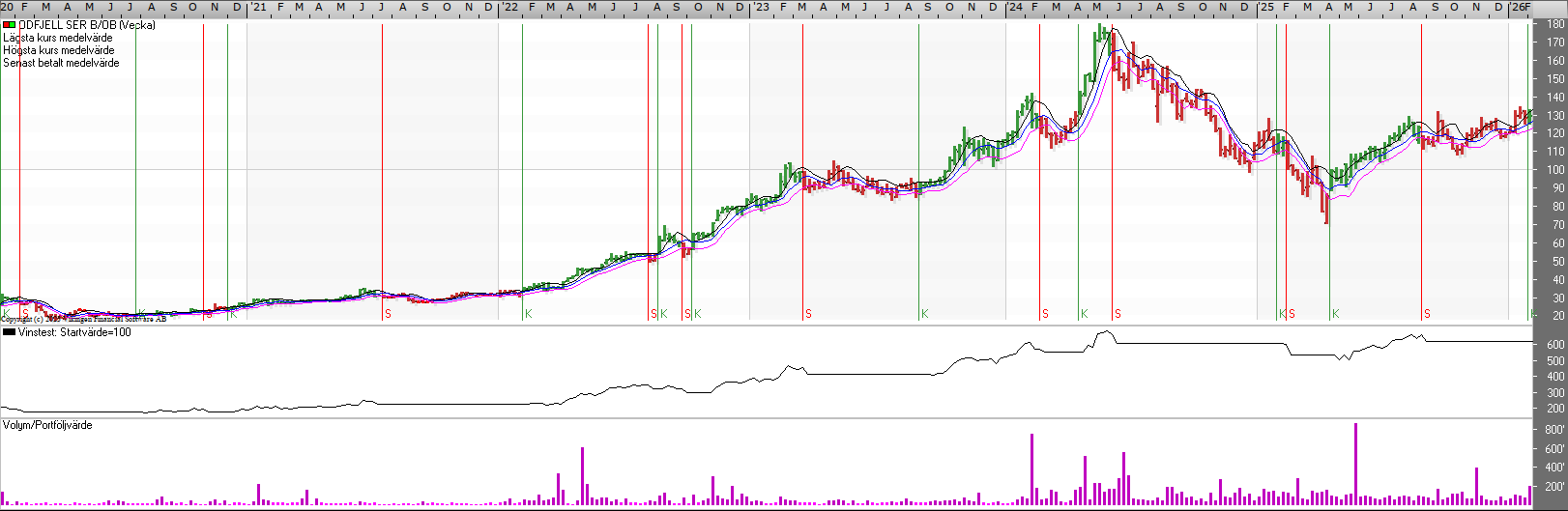The image size is (1568, 511).
Task: Select the K buy marker in February 2022
Action: (x=528, y=314)
